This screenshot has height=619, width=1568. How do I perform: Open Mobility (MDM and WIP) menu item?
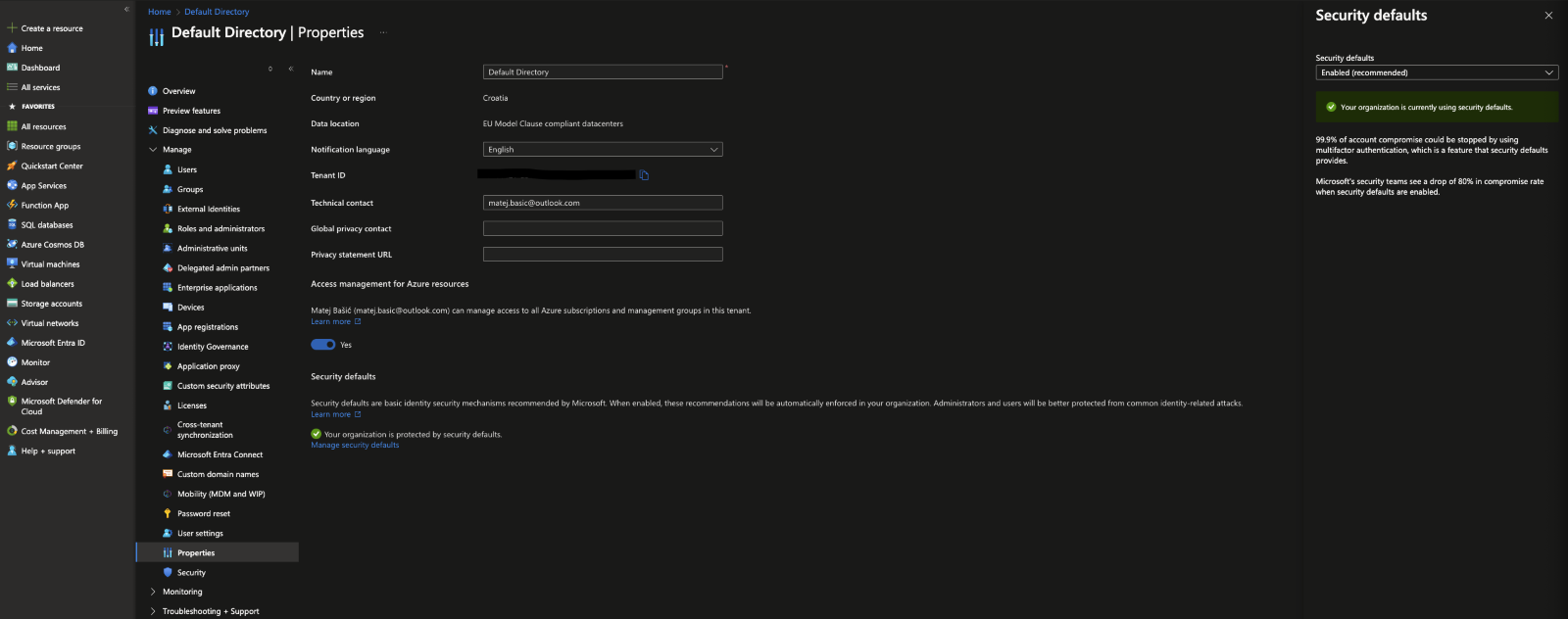[x=221, y=494]
